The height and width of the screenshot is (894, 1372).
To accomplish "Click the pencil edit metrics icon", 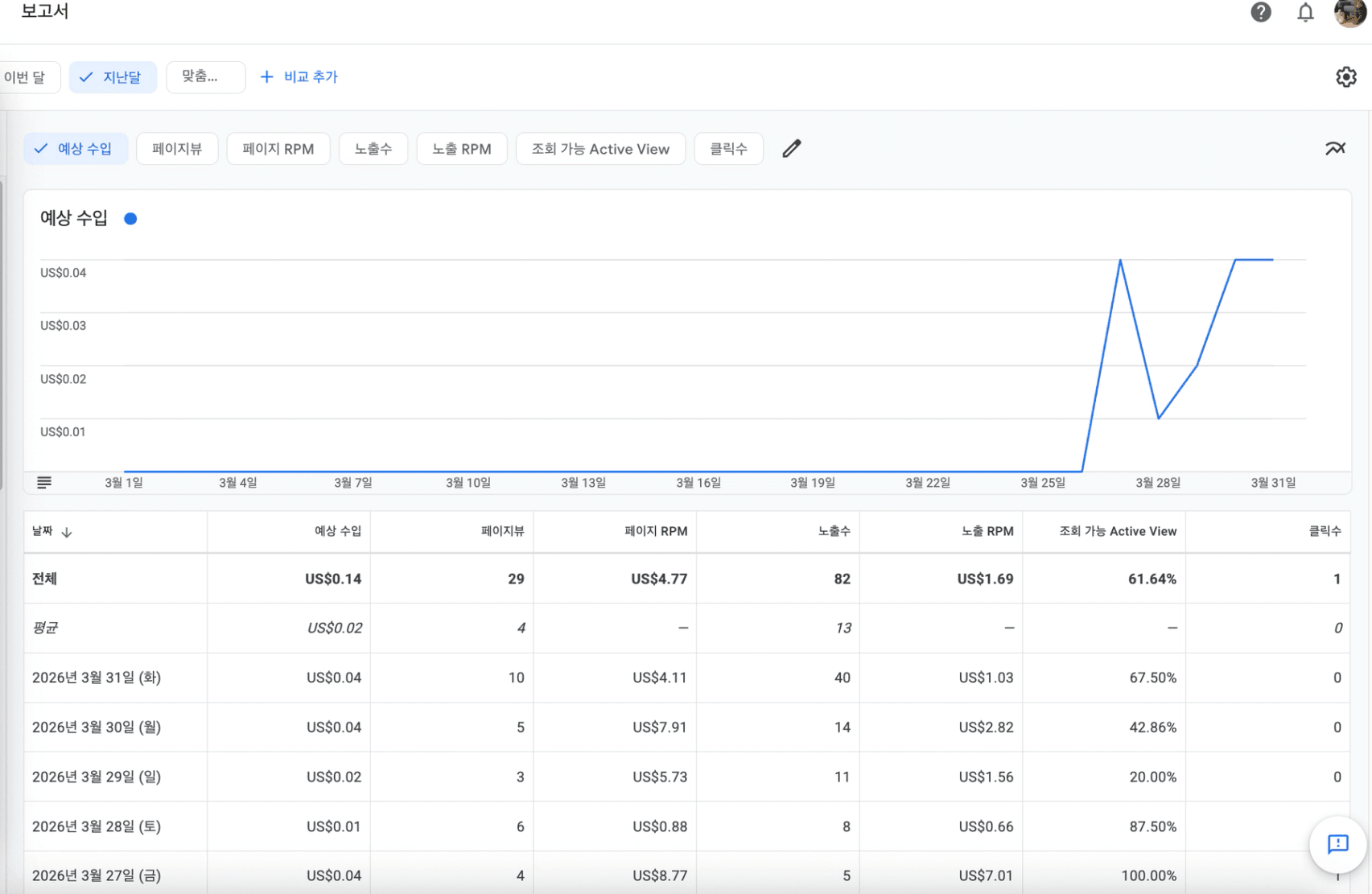I will pyautogui.click(x=791, y=149).
